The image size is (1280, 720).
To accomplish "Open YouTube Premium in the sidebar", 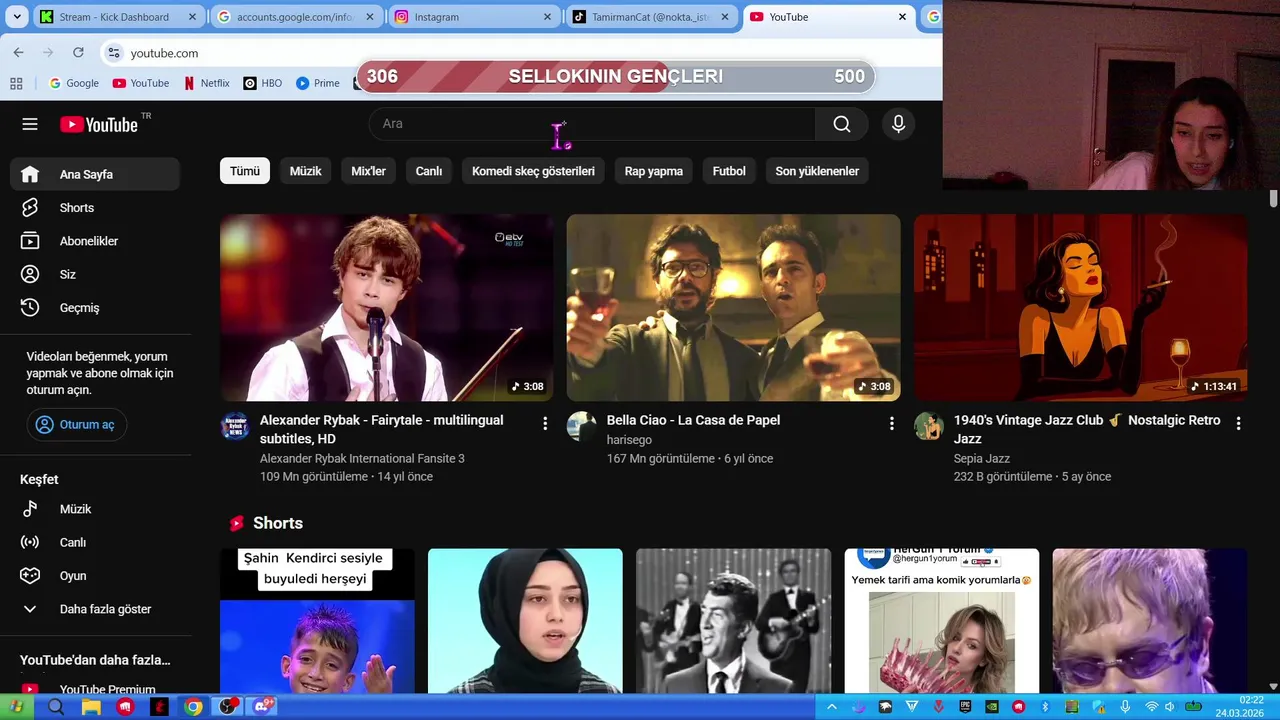I will 95,689.
